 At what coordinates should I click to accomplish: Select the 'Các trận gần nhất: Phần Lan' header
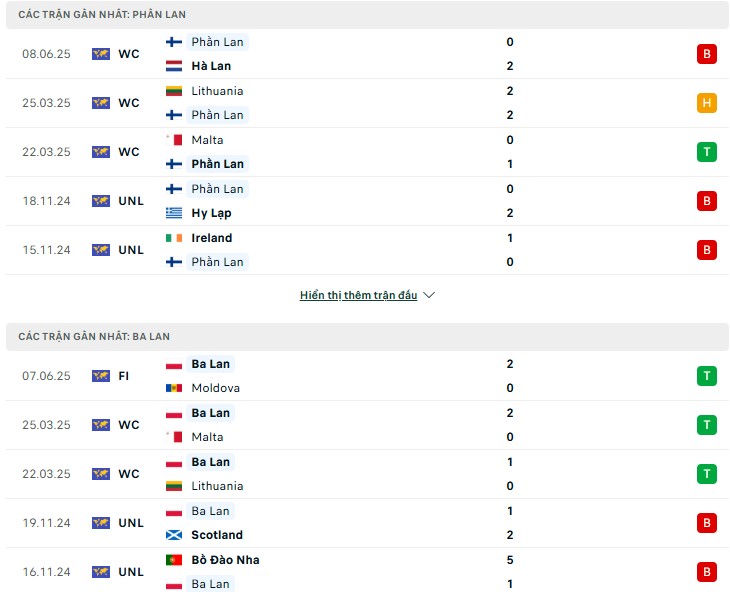click(x=367, y=14)
